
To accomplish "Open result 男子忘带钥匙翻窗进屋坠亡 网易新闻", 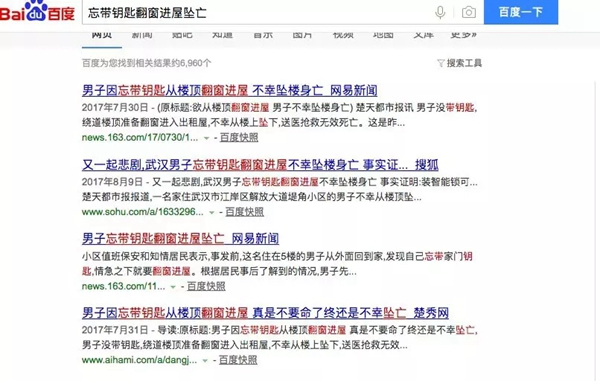I will point(180,239).
